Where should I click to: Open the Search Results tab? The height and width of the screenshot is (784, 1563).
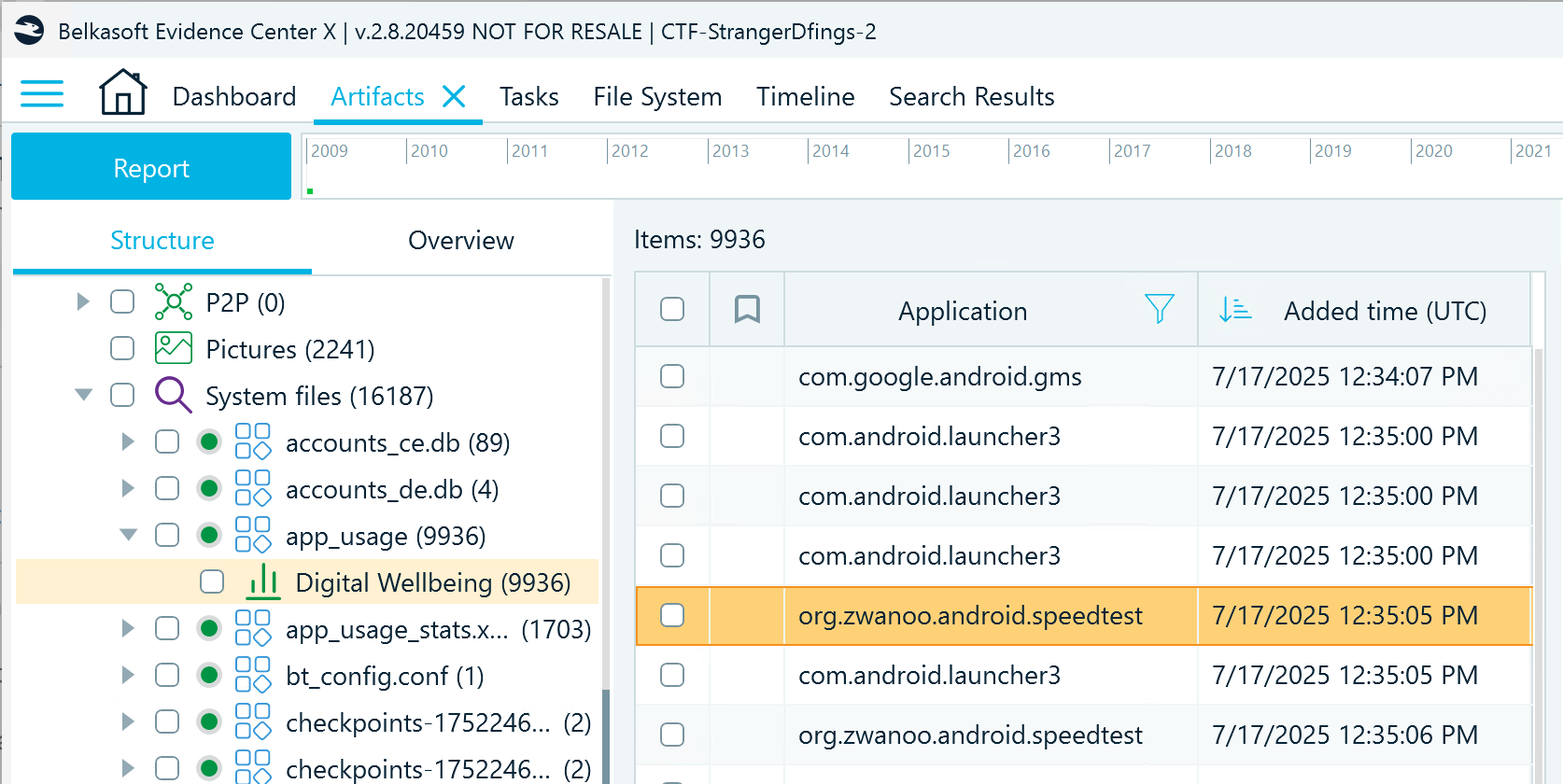coord(972,96)
